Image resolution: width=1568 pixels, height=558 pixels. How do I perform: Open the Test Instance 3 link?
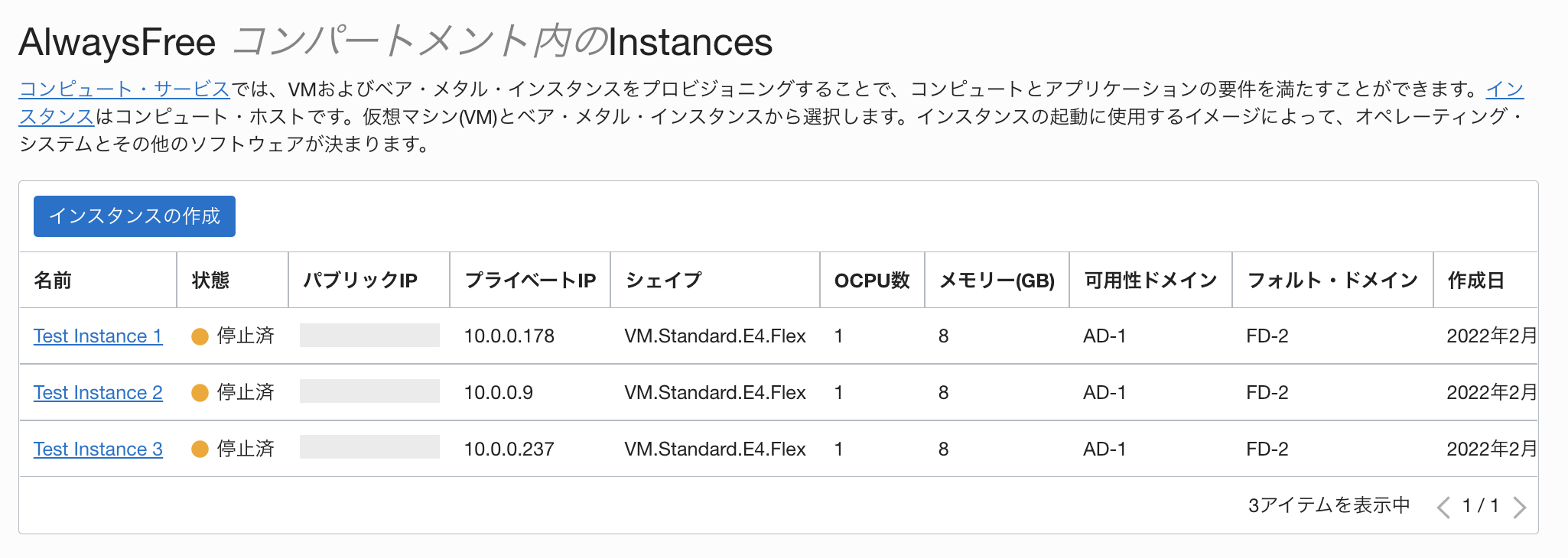coord(97,449)
